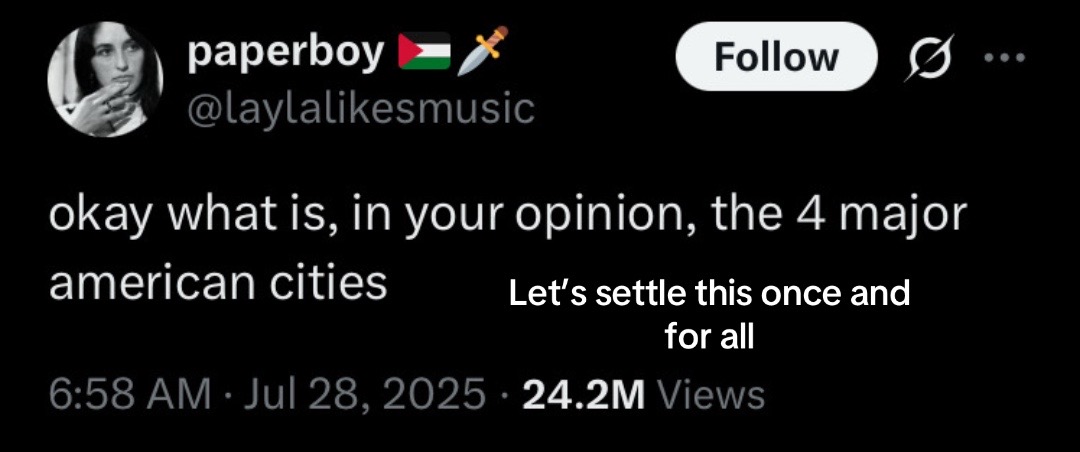Follow the paperboy account
Screen dimensions: 1080x452
click(776, 56)
